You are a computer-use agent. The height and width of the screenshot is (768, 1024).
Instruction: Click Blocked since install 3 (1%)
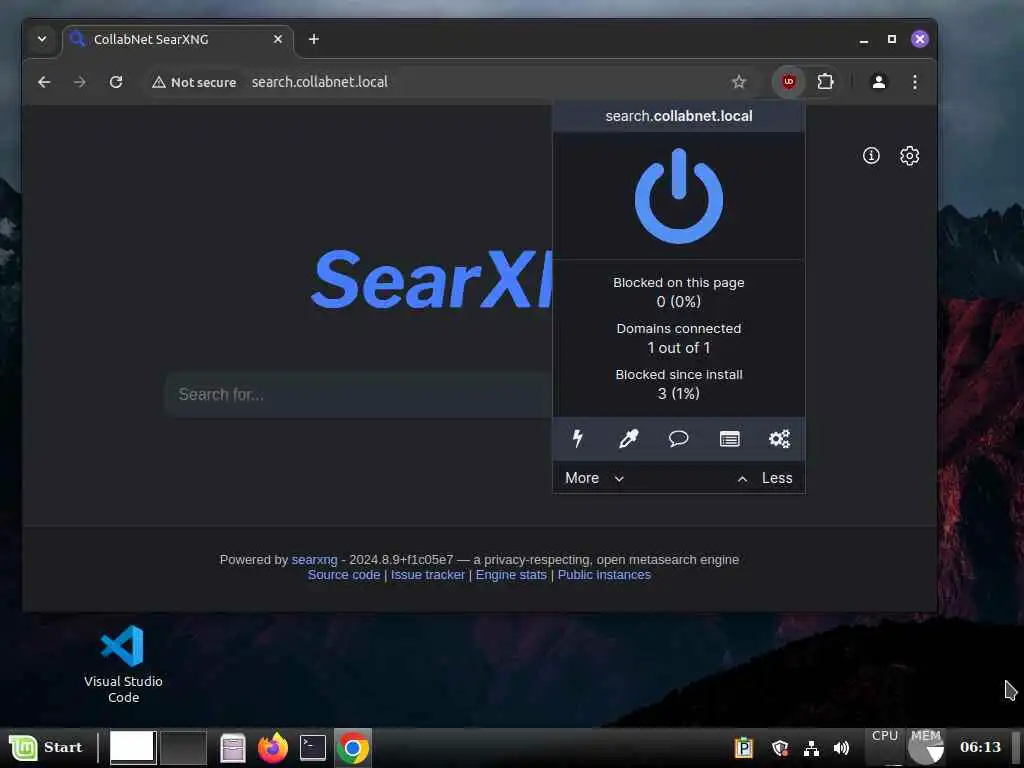tap(679, 384)
